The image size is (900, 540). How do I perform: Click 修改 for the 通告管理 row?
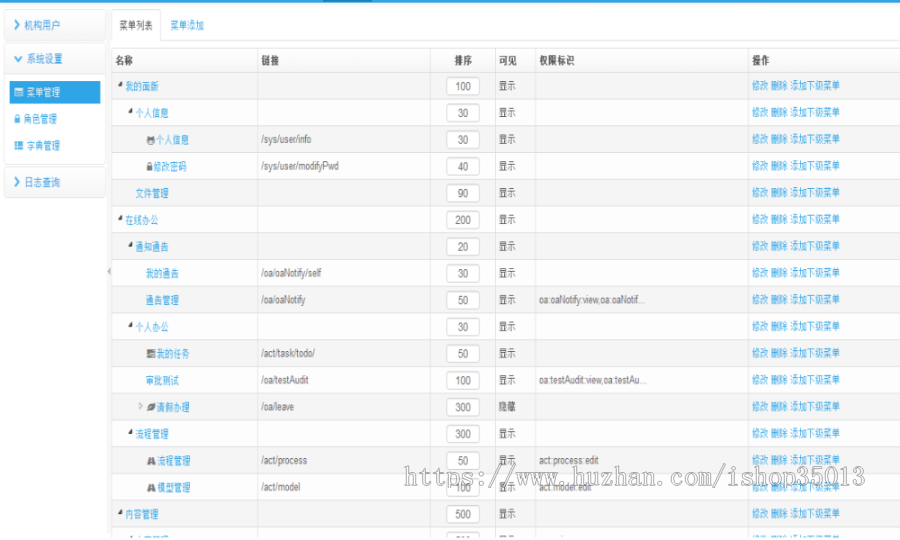click(760, 300)
